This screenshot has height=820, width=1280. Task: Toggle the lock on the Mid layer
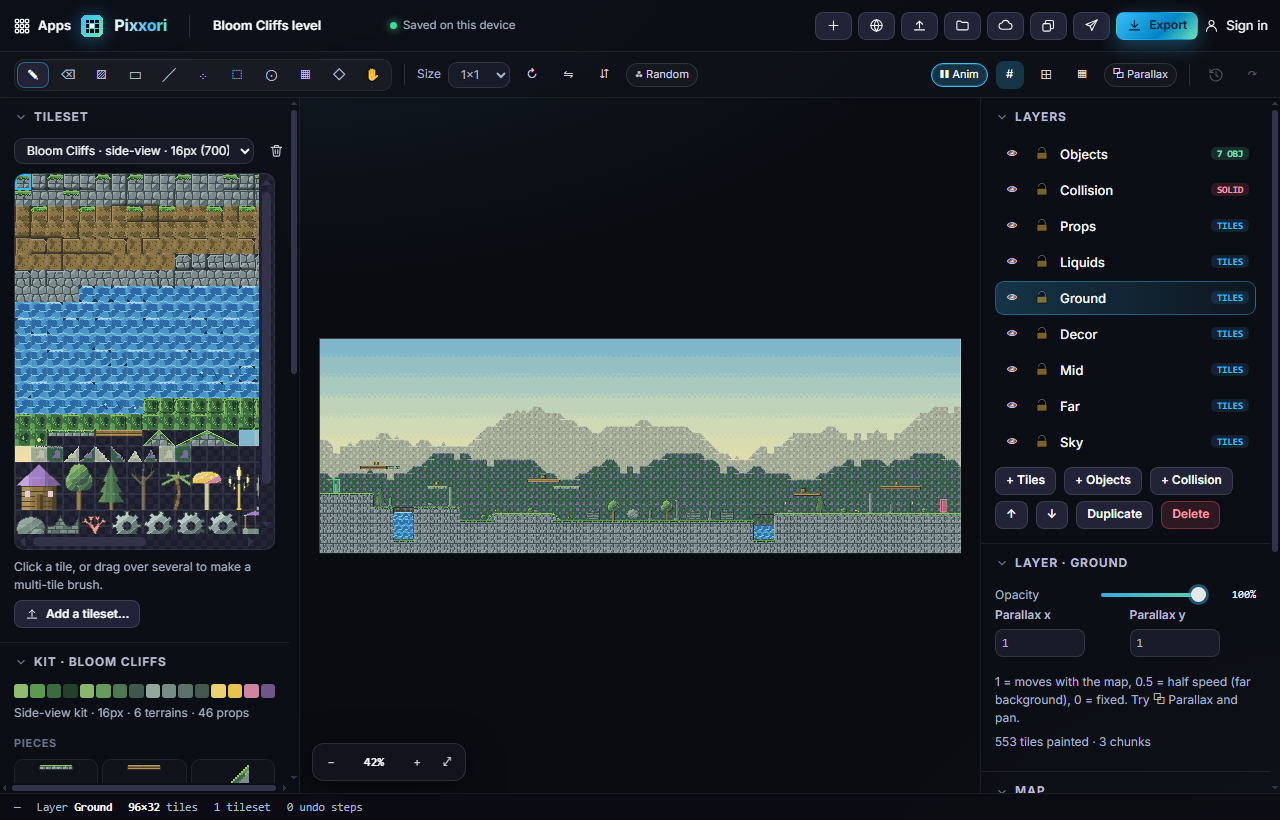click(1041, 370)
